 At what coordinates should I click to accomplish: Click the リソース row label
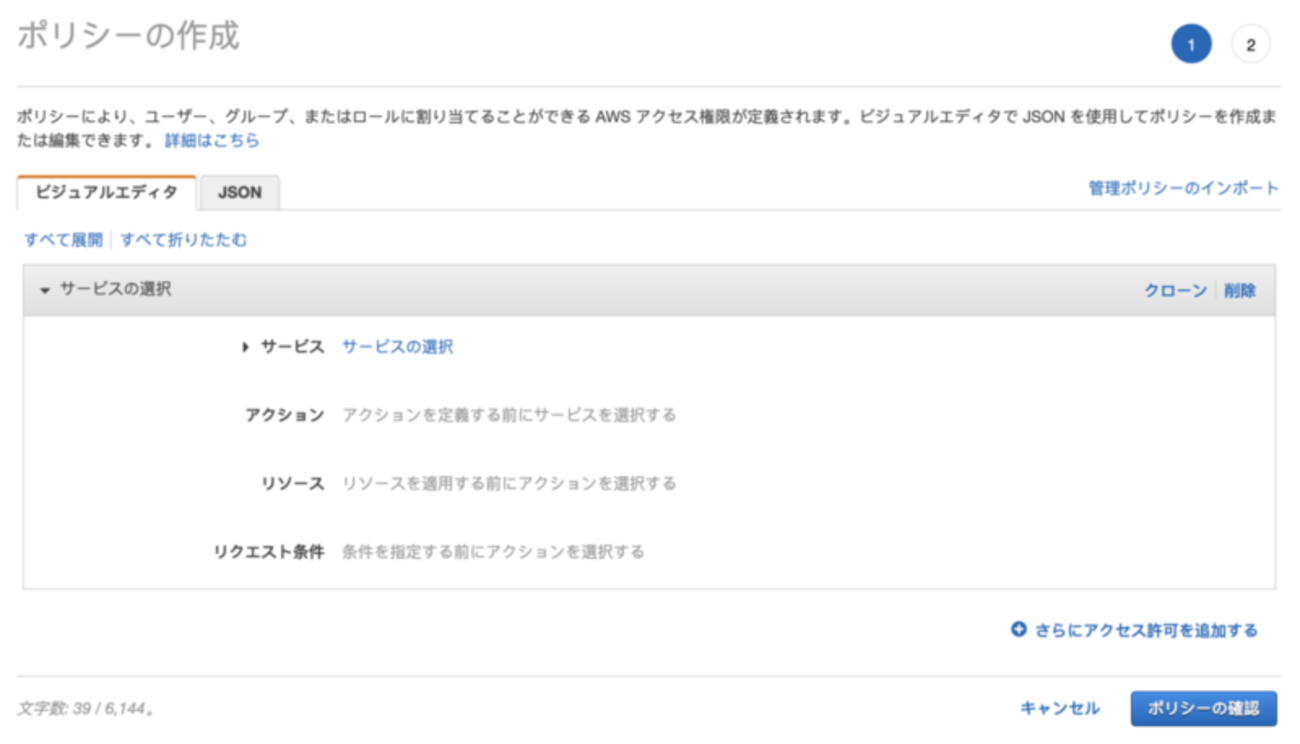293,483
